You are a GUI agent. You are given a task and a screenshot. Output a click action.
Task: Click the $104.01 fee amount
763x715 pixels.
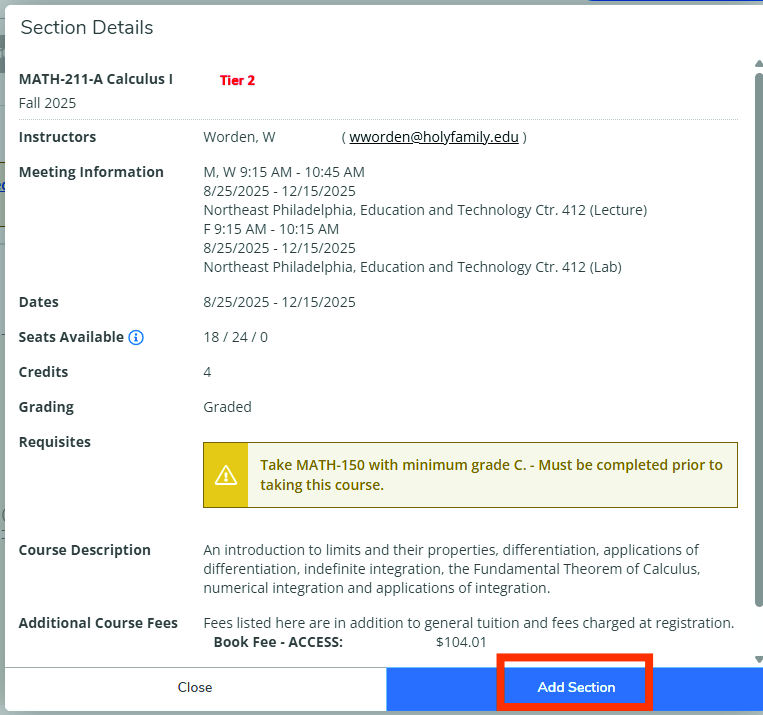click(x=461, y=642)
